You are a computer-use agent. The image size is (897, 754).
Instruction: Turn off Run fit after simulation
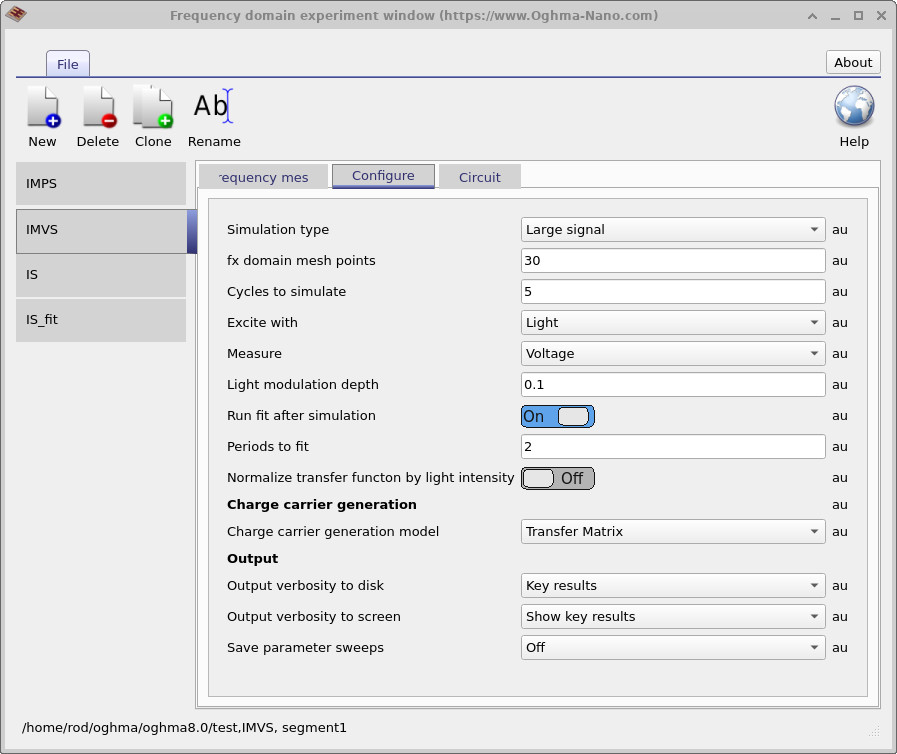pos(557,416)
